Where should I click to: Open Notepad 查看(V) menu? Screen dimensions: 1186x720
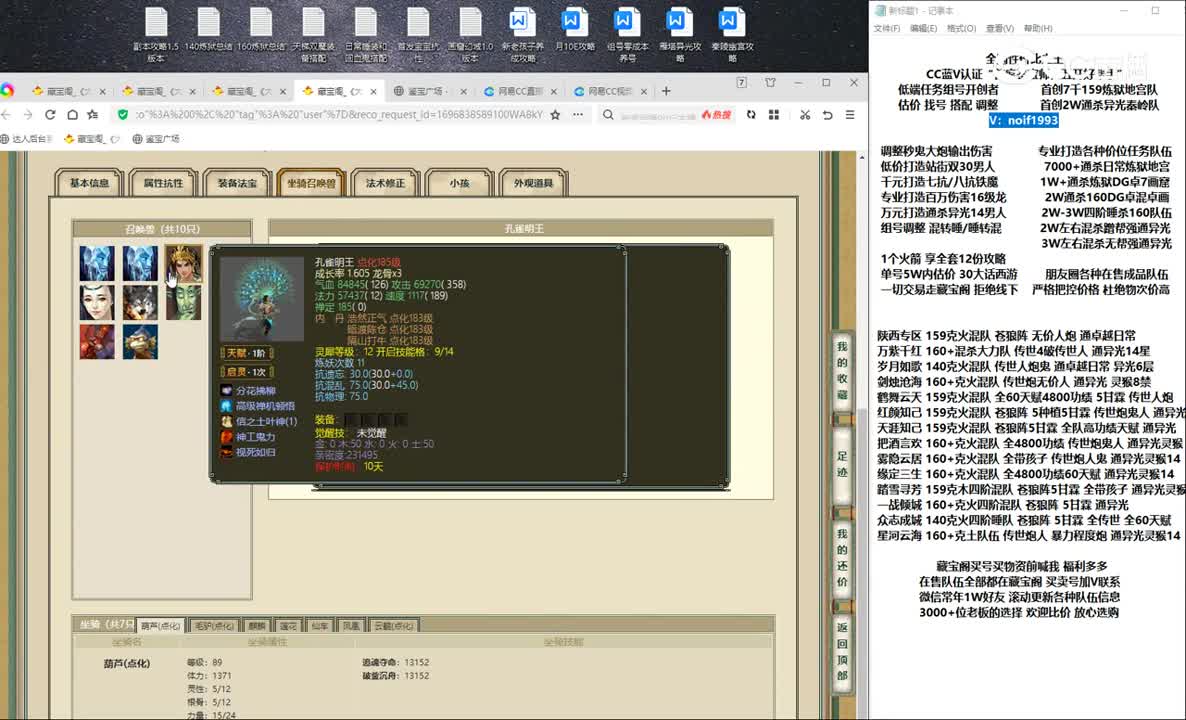tap(1000, 28)
